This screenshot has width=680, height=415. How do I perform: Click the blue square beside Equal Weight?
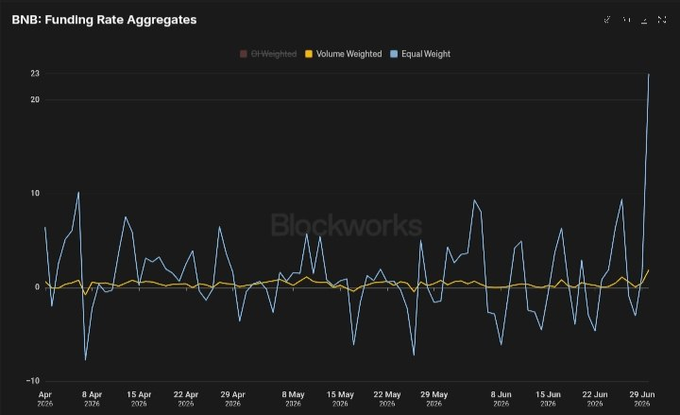pos(394,54)
